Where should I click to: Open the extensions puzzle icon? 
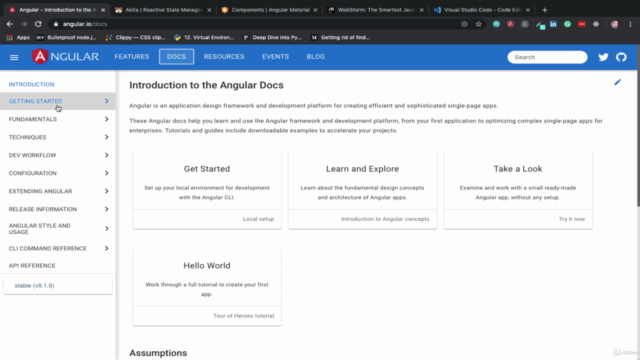point(596,24)
